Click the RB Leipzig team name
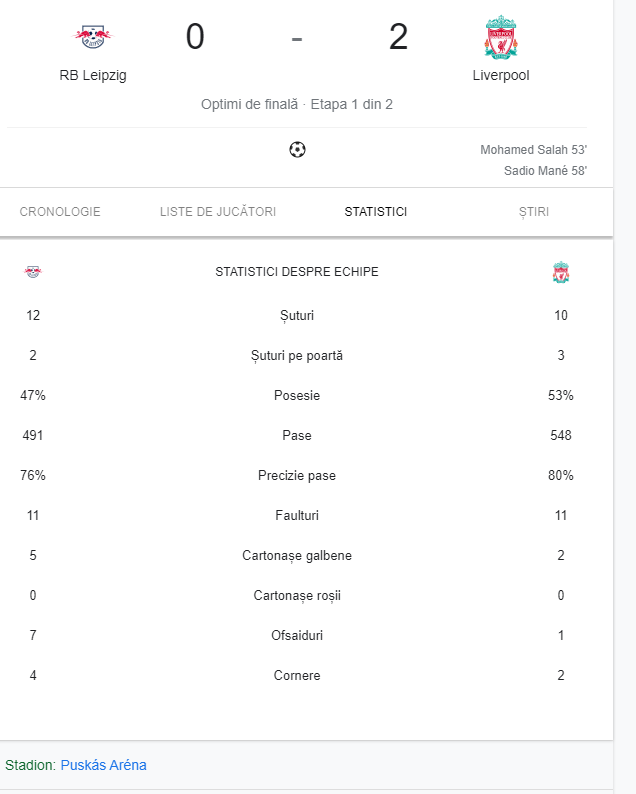 [x=93, y=75]
